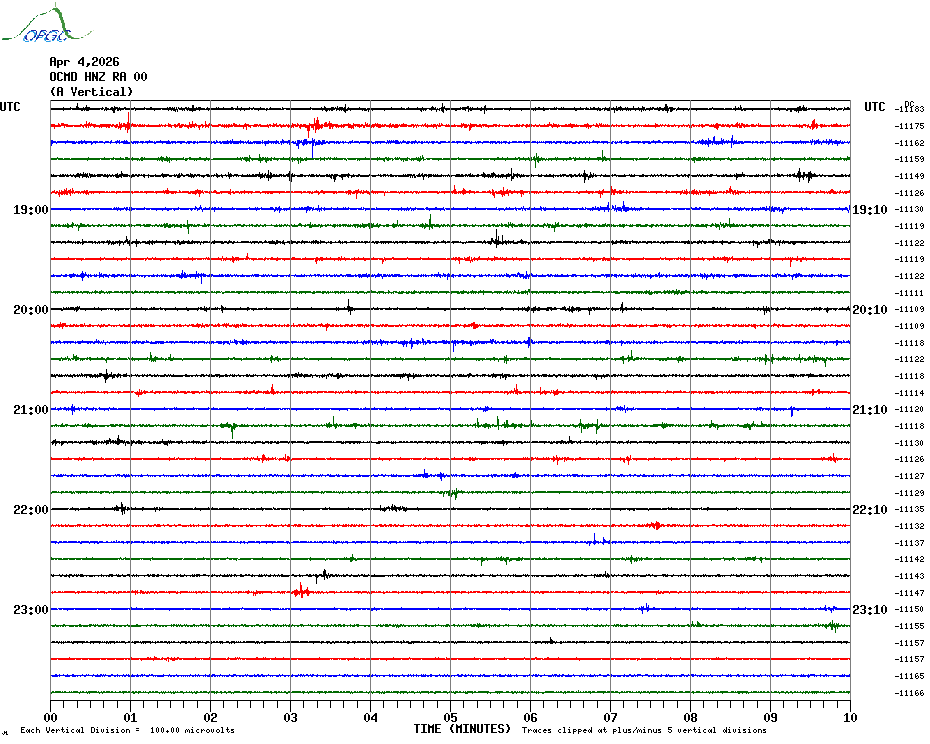The height and width of the screenshot is (744, 930).
Task: Click the DC offset value -11147
Action: (x=910, y=593)
